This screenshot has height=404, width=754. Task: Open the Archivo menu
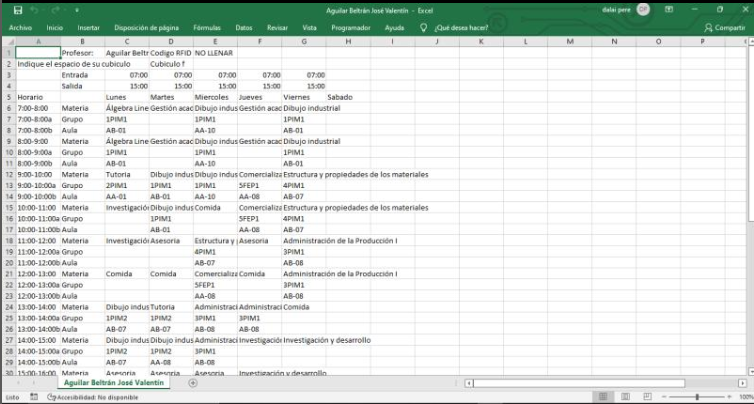[20, 28]
